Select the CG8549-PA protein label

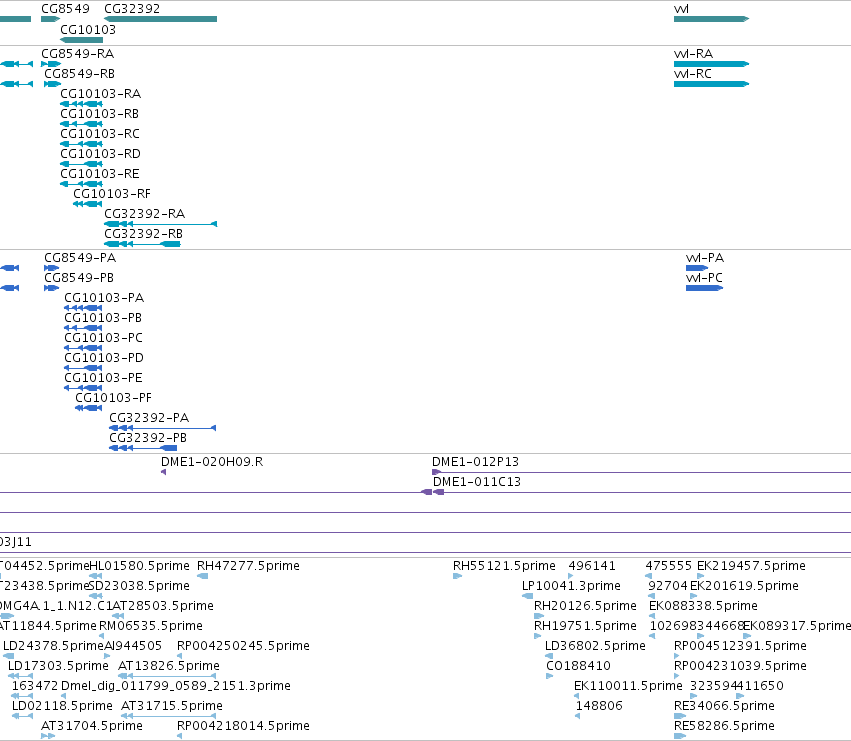click(x=80, y=258)
